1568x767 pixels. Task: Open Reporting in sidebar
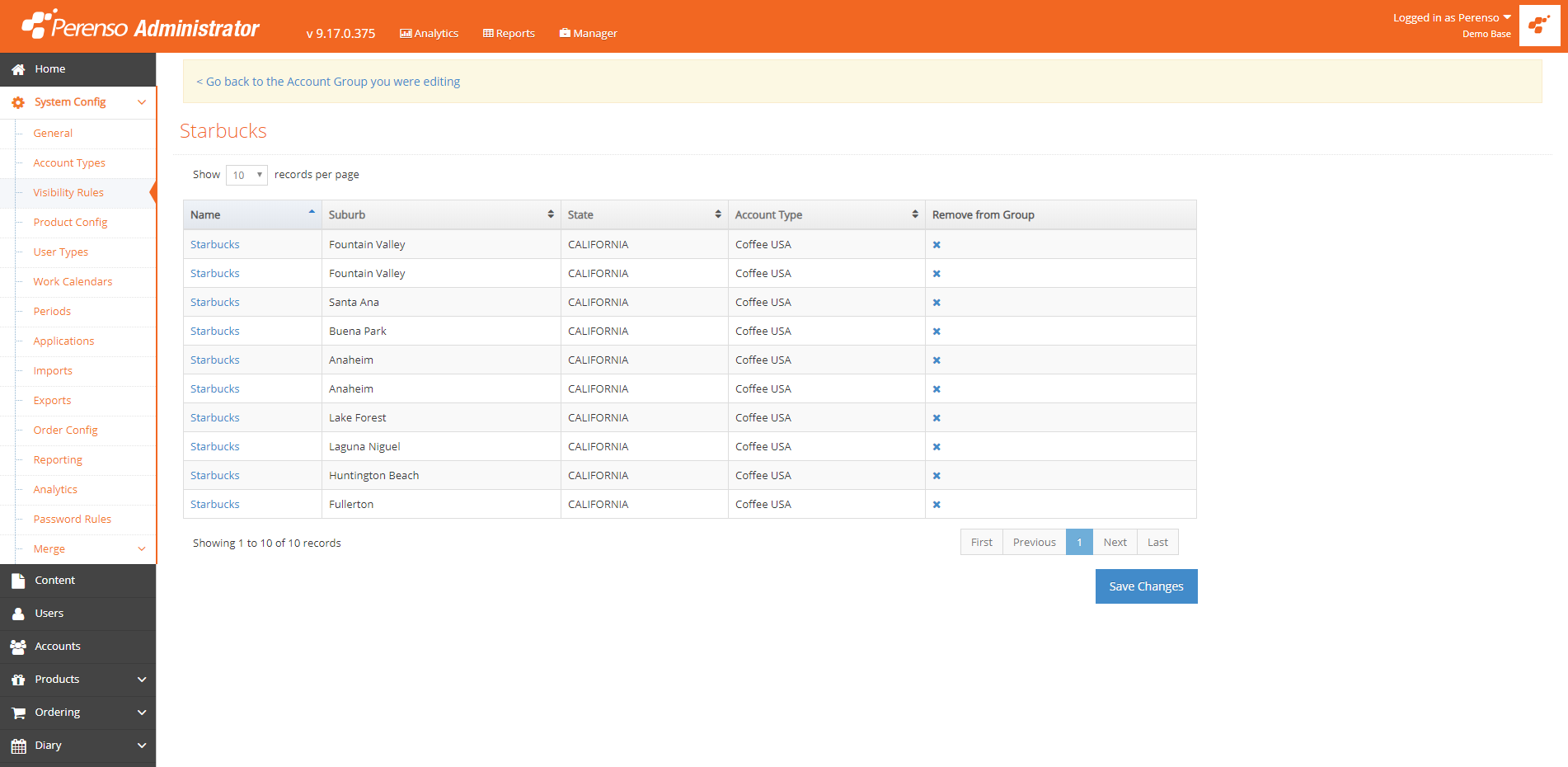[58, 460]
